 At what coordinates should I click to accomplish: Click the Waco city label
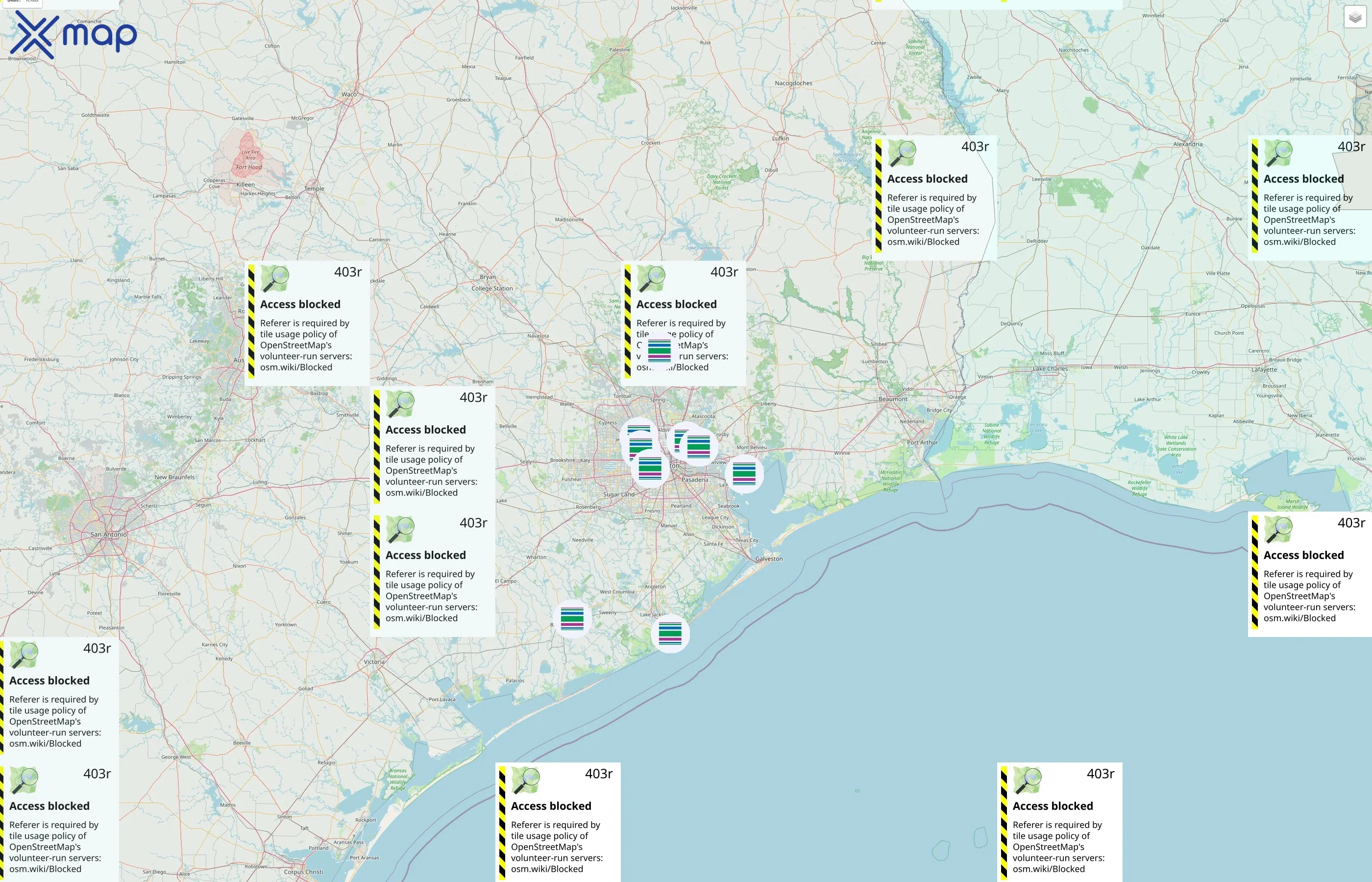pyautogui.click(x=349, y=95)
